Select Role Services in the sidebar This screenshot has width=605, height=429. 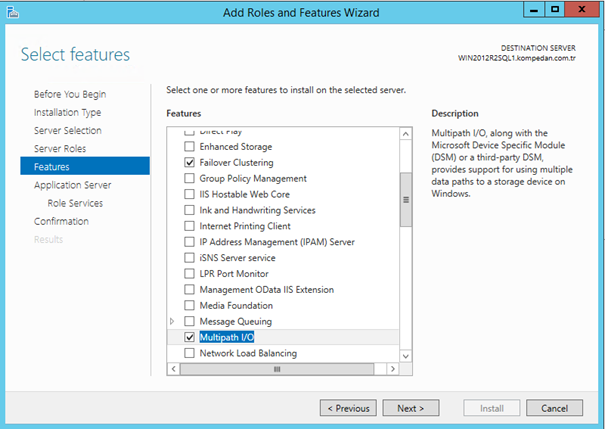click(75, 203)
